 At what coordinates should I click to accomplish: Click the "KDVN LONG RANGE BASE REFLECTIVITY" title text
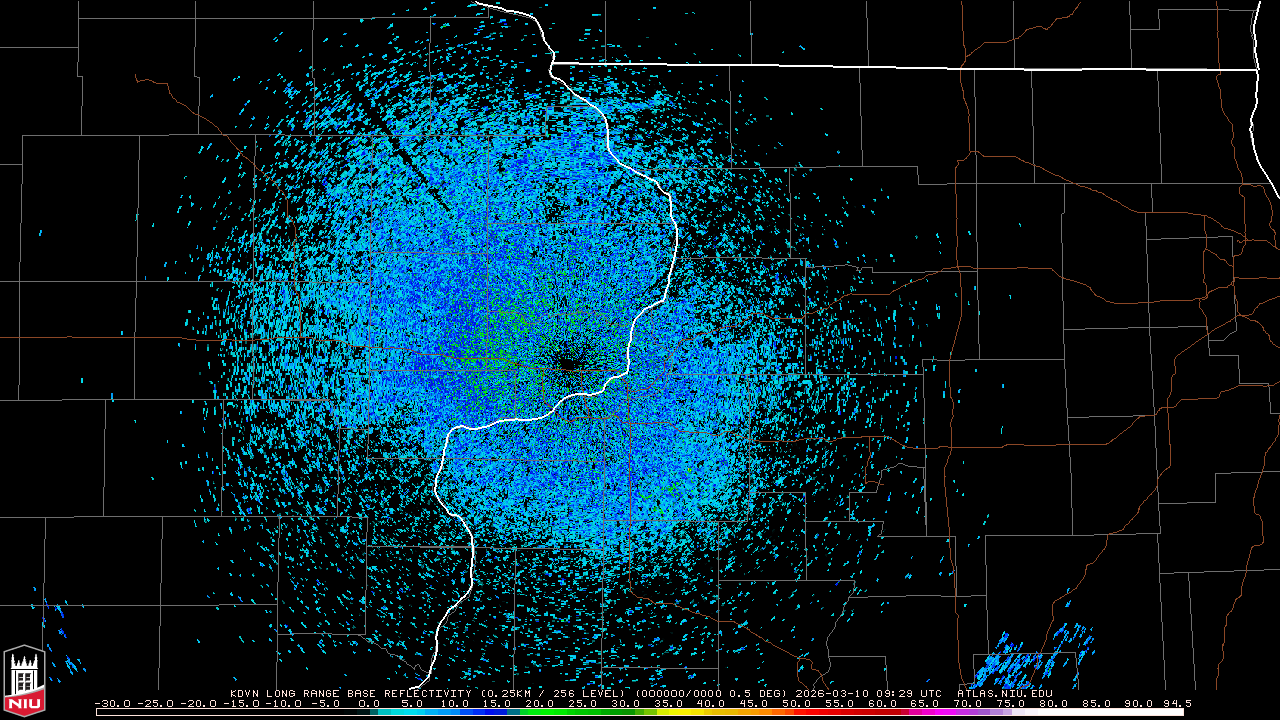(353, 692)
